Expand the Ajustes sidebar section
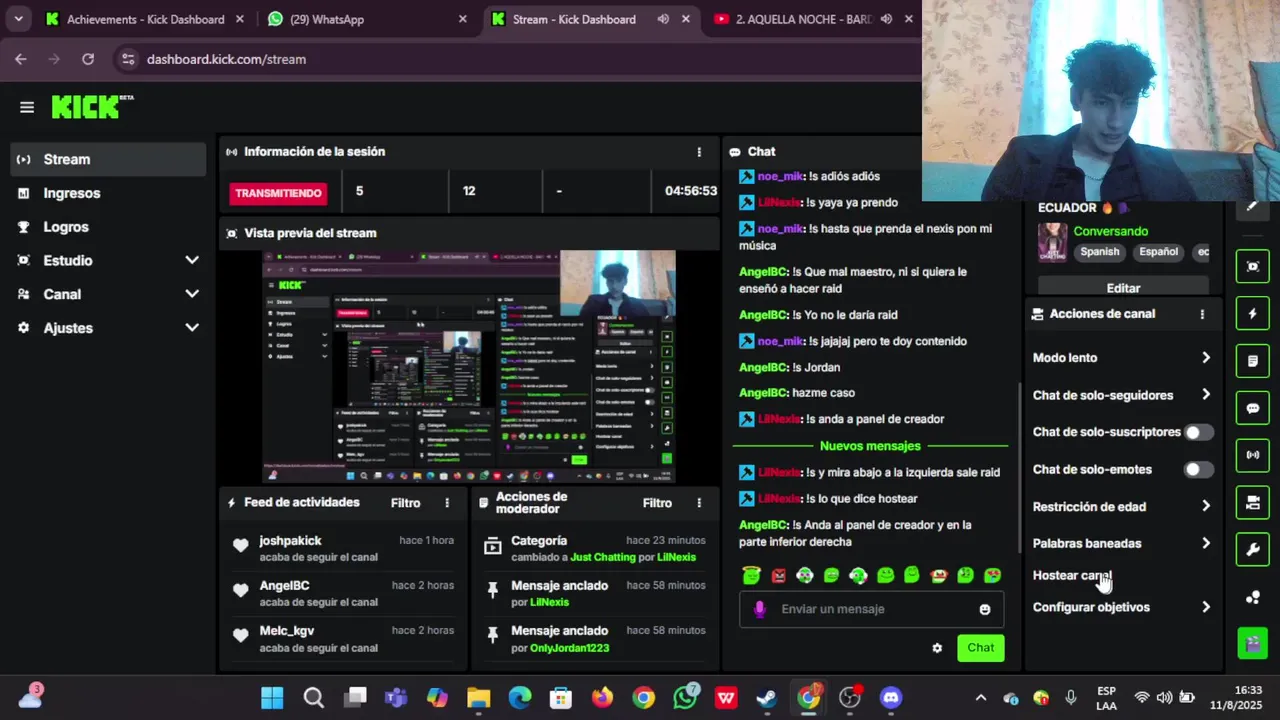 point(192,327)
